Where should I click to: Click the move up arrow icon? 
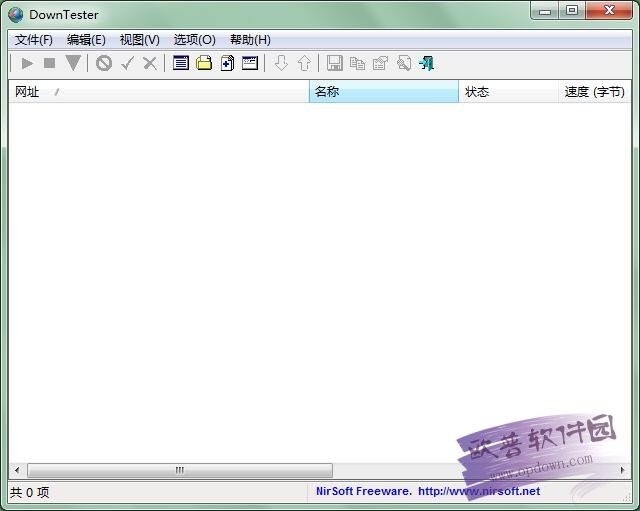pyautogui.click(x=304, y=63)
